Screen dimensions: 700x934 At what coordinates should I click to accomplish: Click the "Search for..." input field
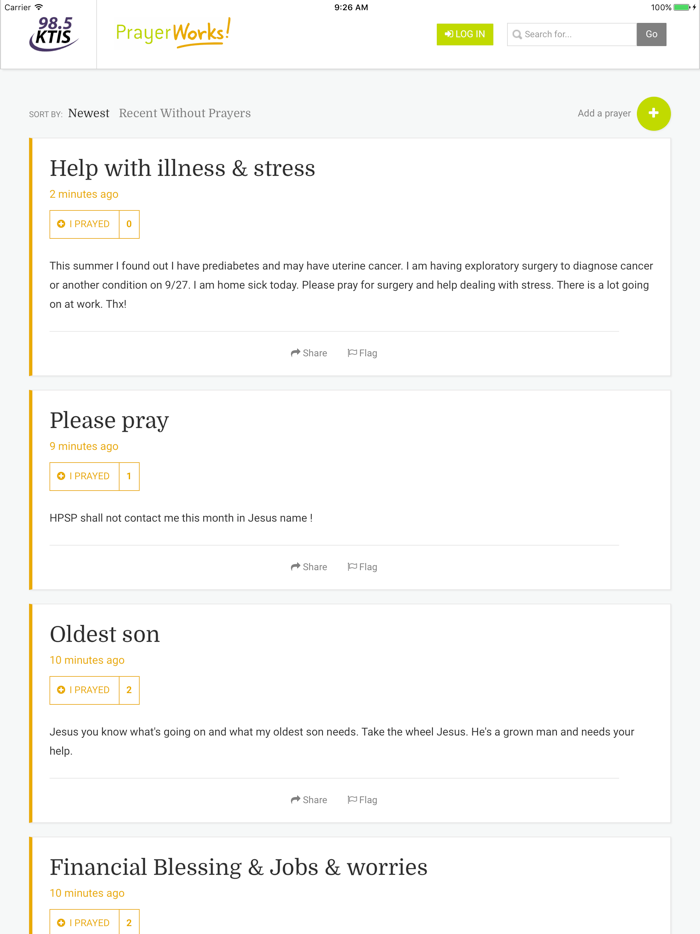click(x=570, y=34)
